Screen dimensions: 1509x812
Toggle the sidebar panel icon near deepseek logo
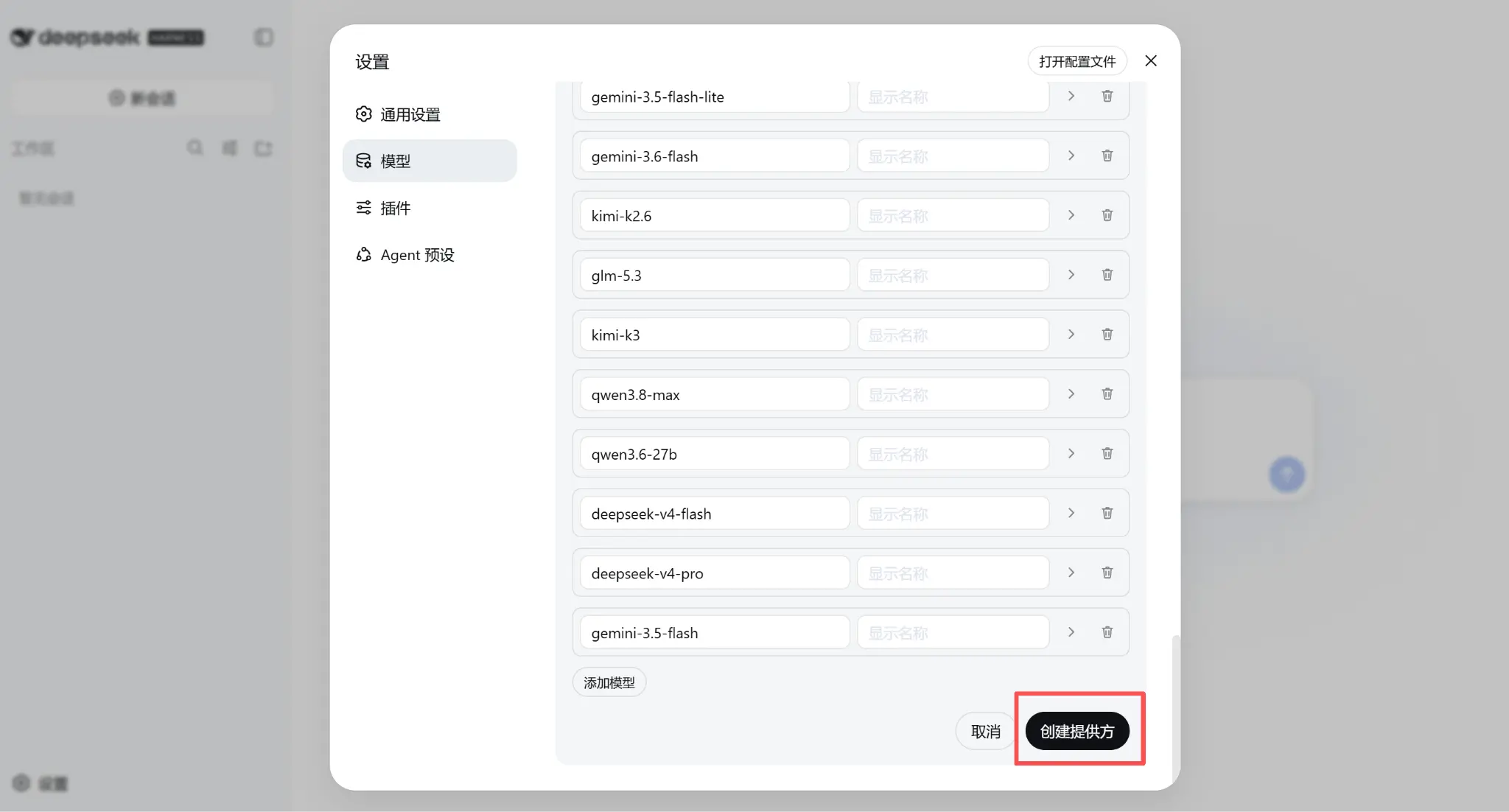(264, 37)
